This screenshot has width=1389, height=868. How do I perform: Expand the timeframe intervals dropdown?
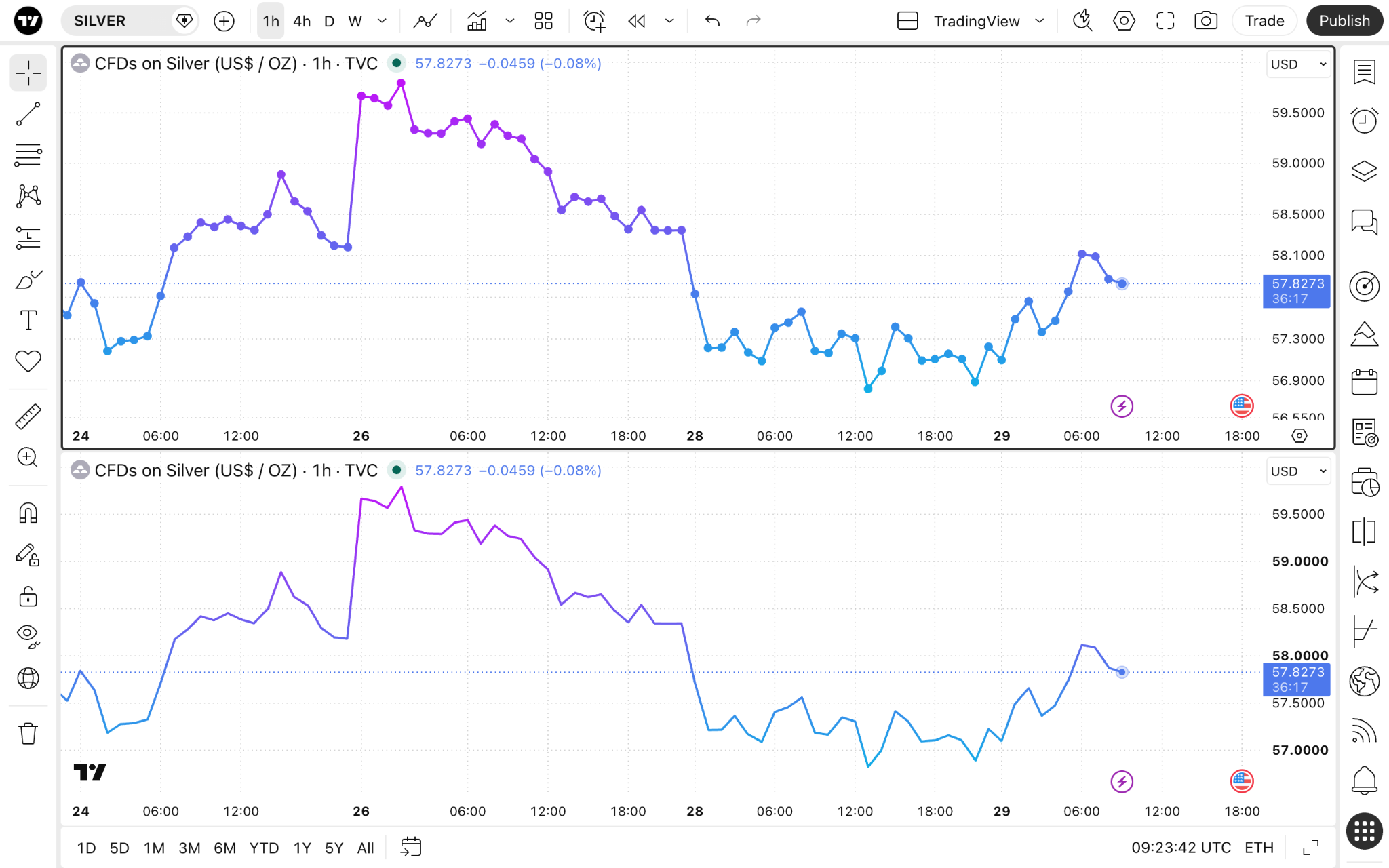point(382,21)
